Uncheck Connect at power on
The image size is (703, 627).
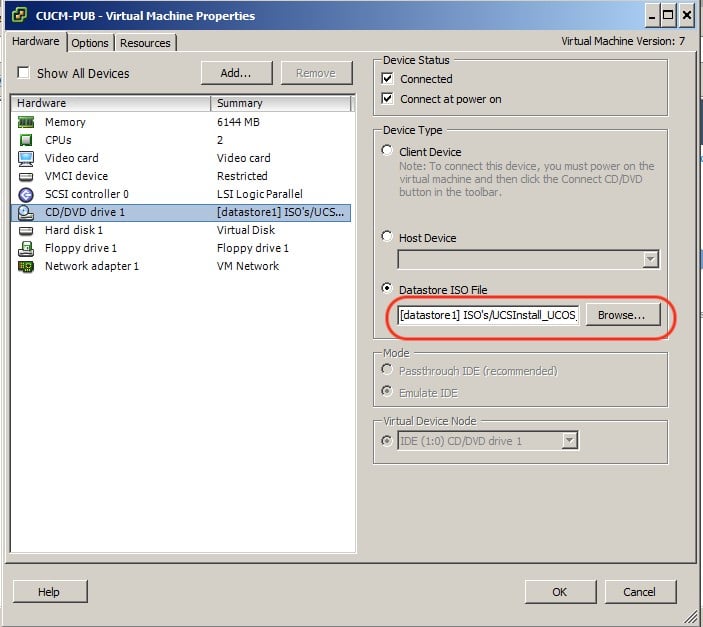[387, 98]
